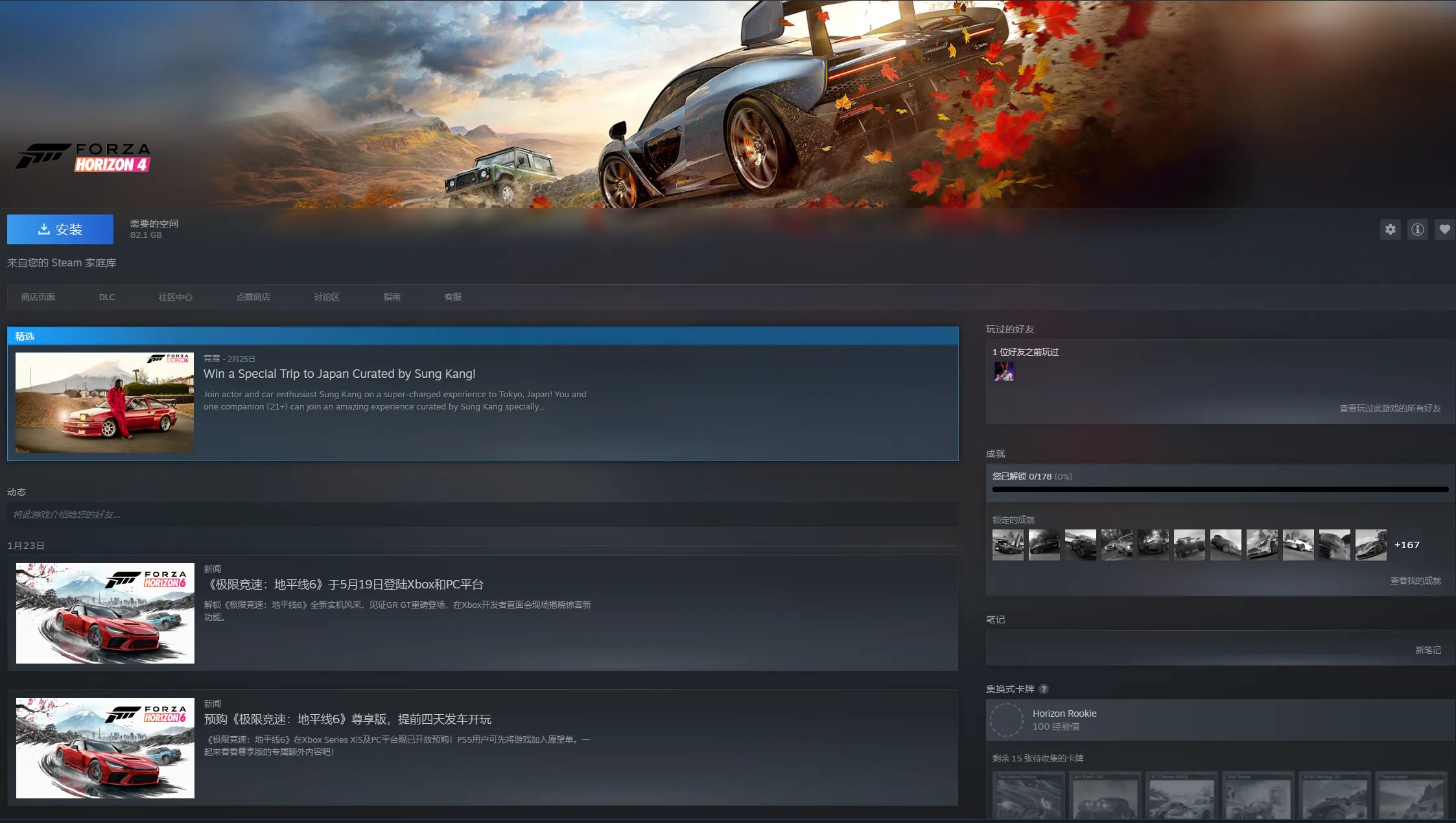Click the game info icon
Image resolution: width=1456 pixels, height=823 pixels.
pos(1418,229)
